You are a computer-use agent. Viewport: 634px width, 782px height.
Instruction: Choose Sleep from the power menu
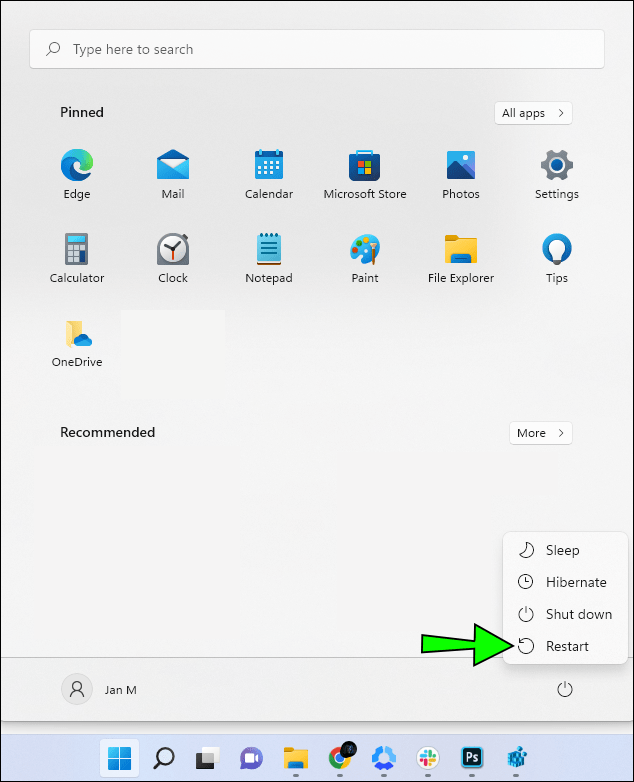click(565, 550)
